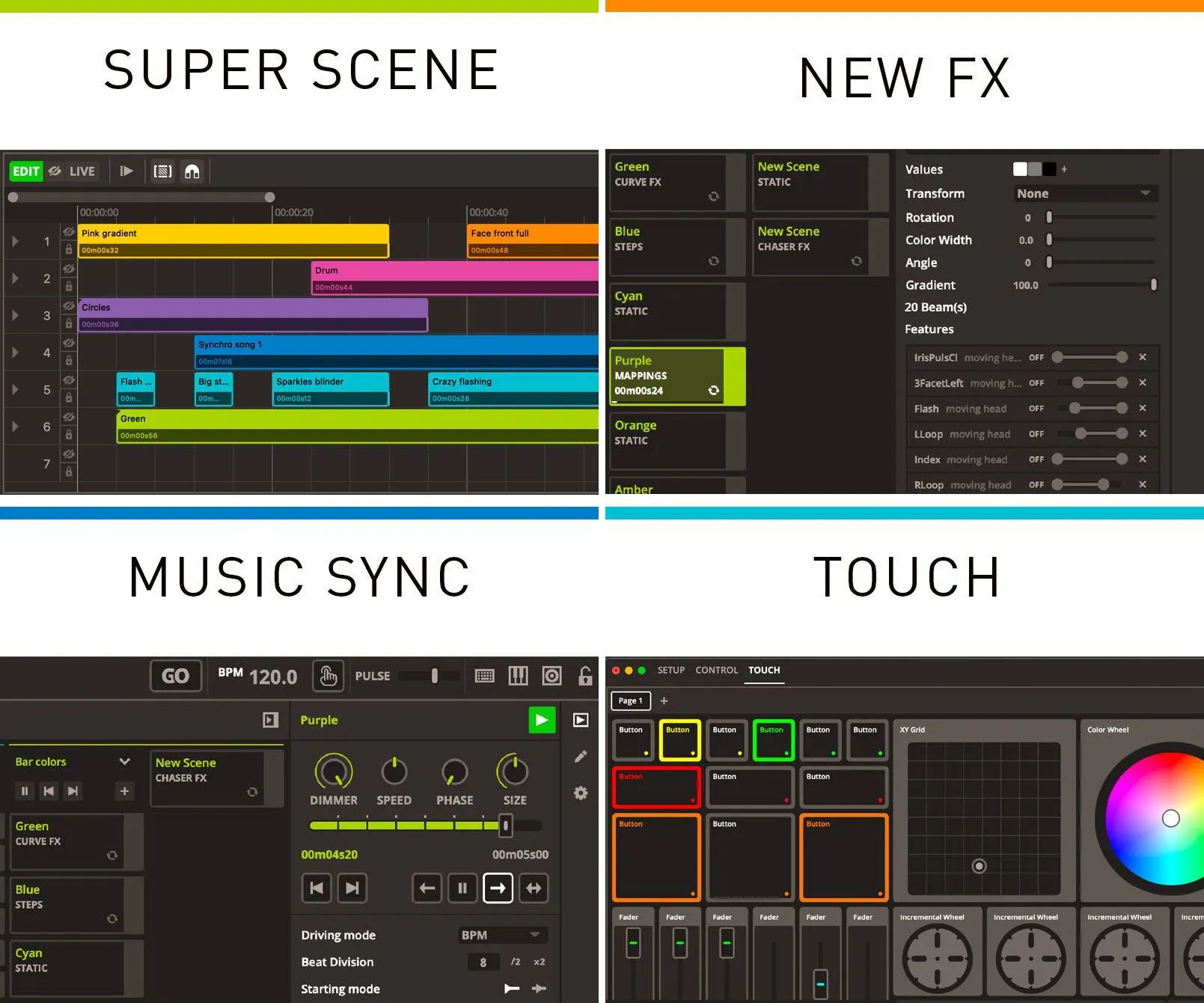Click loop icon on New Scene CHASER FX in New FX
Screen dimensions: 1204x1003
857,261
